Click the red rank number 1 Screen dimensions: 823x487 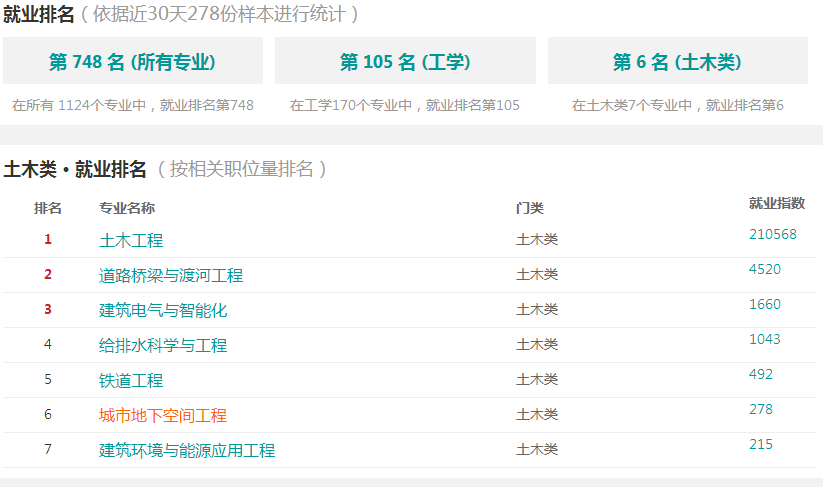click(48, 239)
